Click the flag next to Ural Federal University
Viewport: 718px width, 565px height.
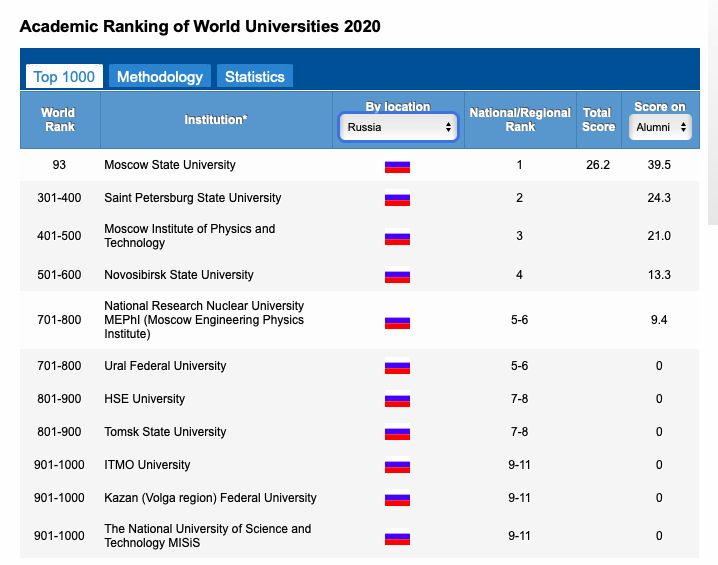397,366
